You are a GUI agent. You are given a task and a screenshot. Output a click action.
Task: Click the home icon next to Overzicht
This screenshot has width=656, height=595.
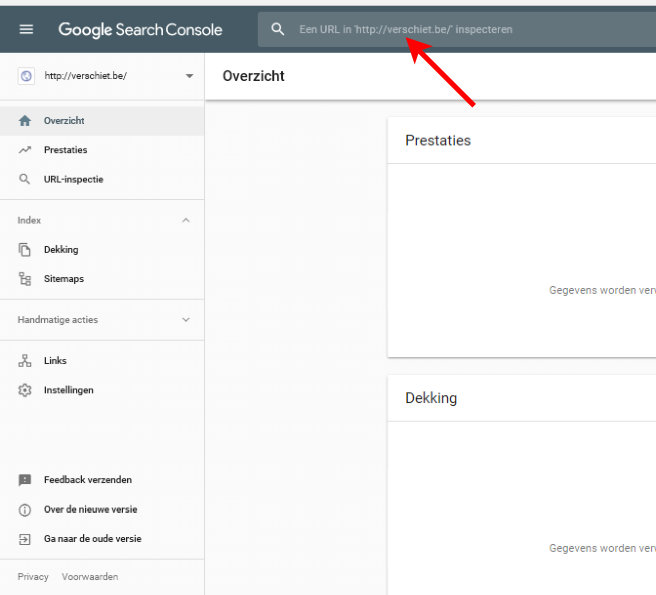click(x=25, y=121)
